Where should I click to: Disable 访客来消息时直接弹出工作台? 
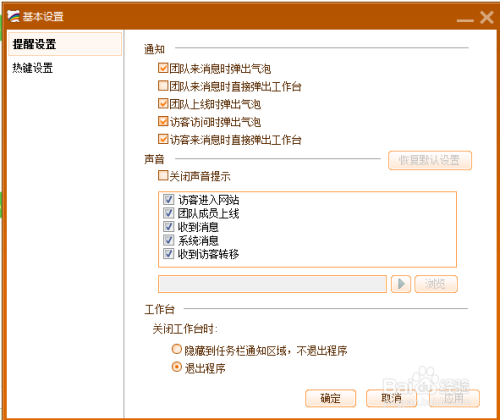coord(163,139)
